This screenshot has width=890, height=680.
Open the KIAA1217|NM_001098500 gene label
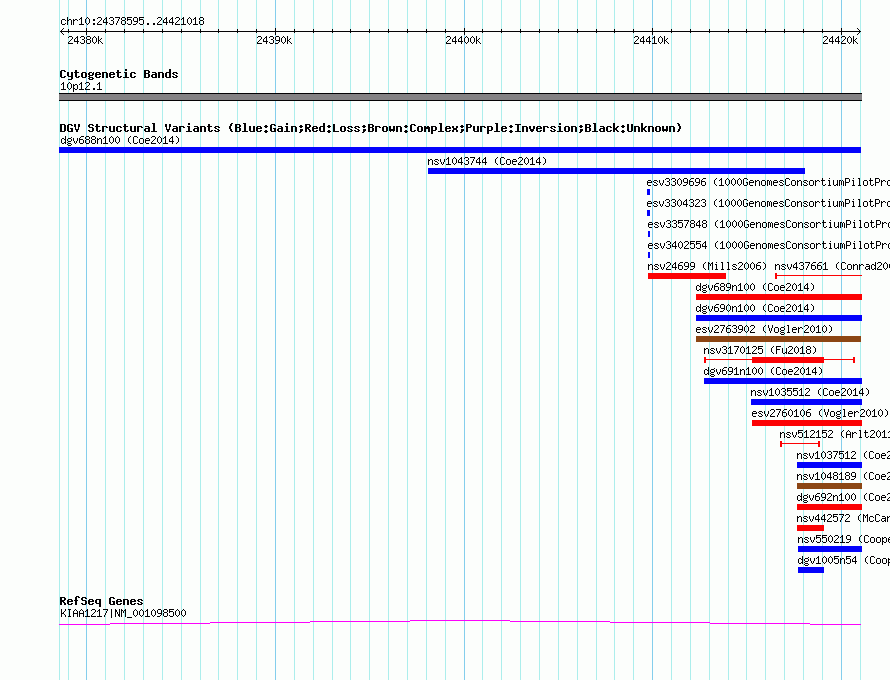click(123, 613)
